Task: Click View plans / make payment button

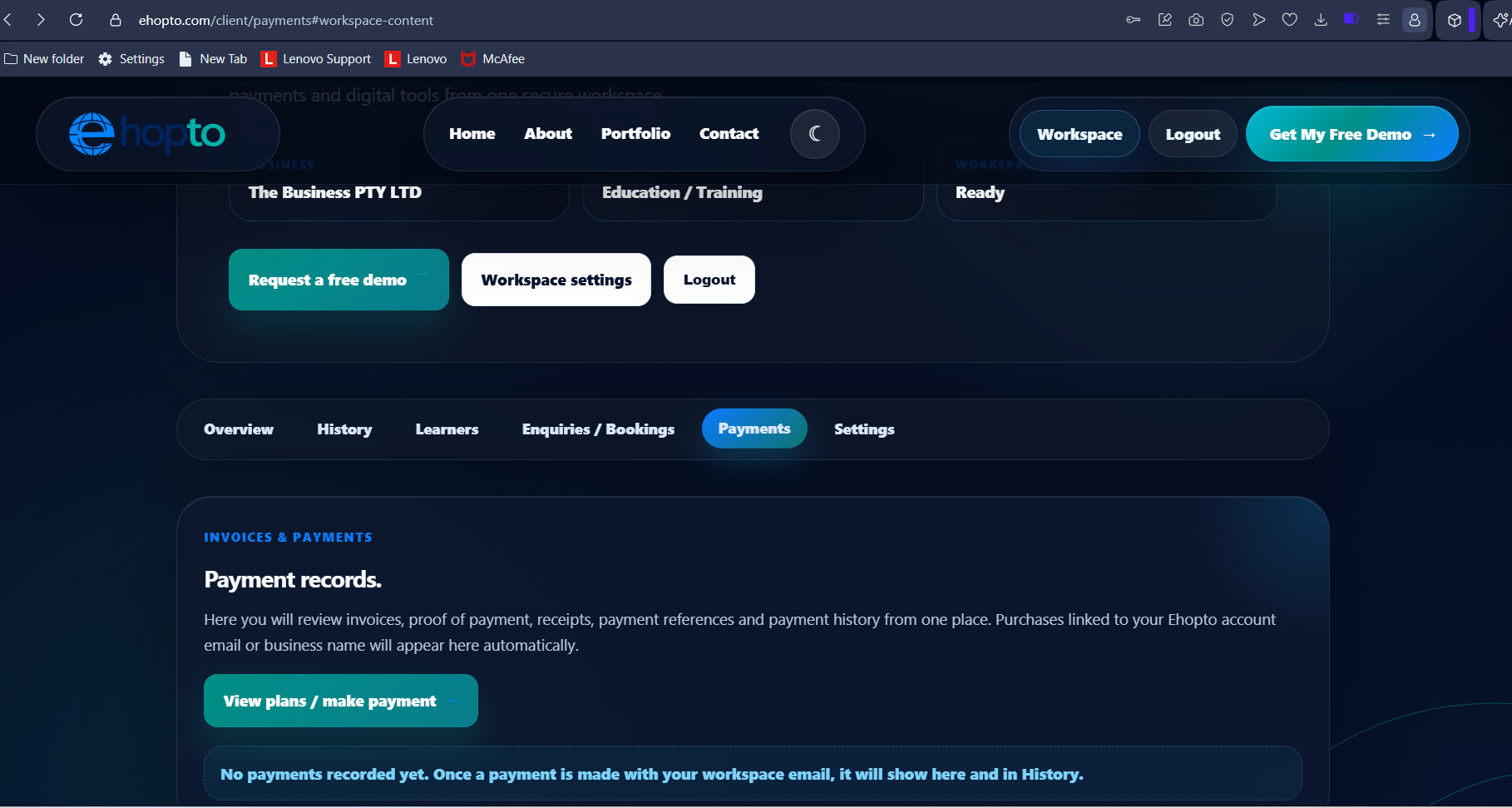Action: point(341,701)
